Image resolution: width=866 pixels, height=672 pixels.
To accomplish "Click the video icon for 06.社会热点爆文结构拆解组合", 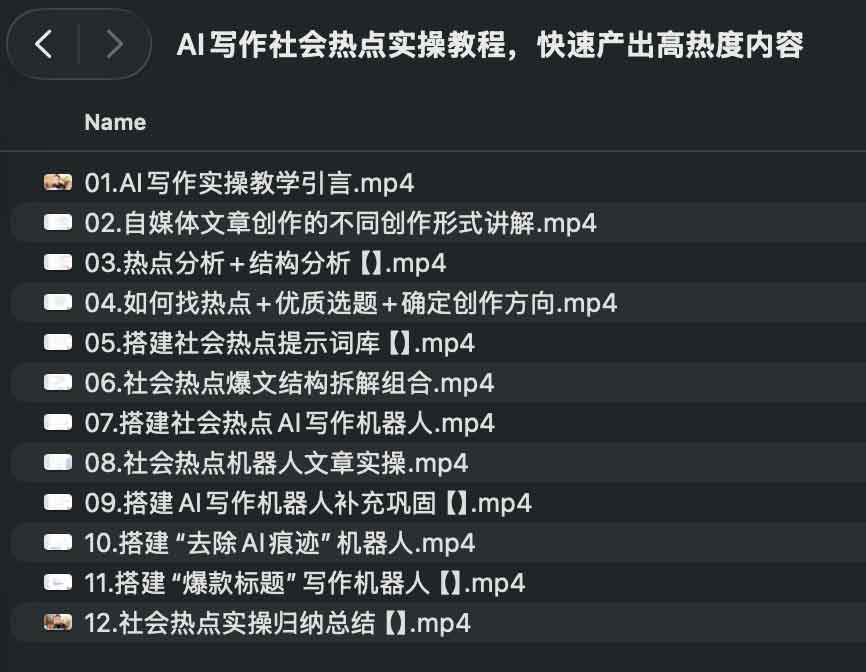I will 58,383.
